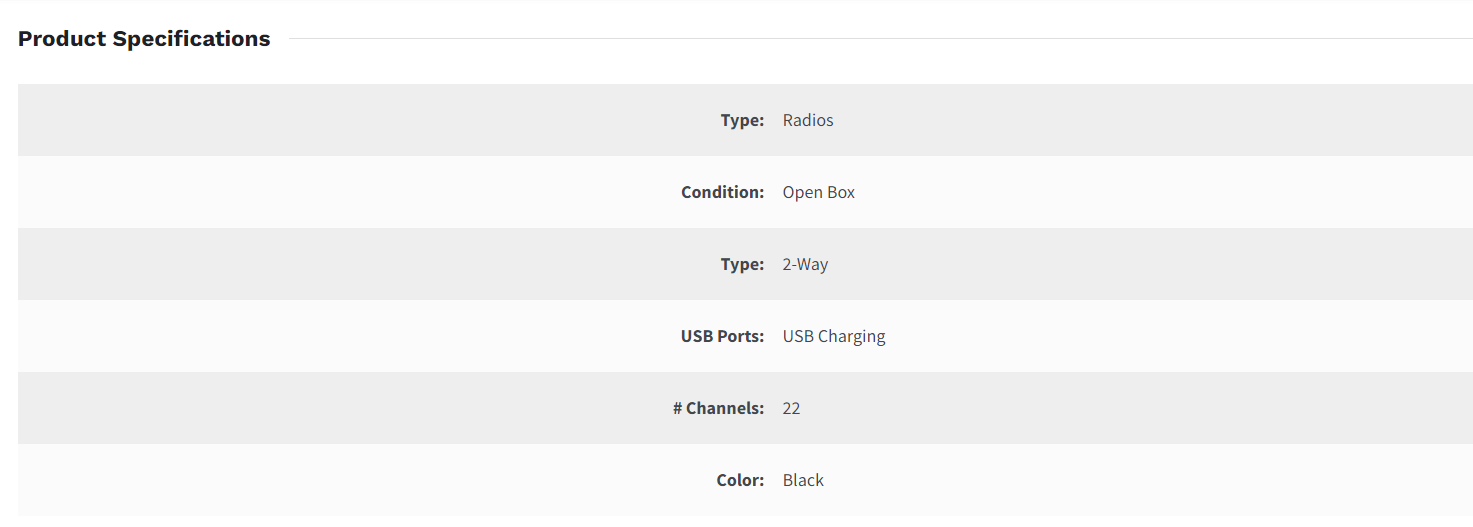The width and height of the screenshot is (1473, 527).
Task: Click the # Channels label
Action: coord(719,408)
